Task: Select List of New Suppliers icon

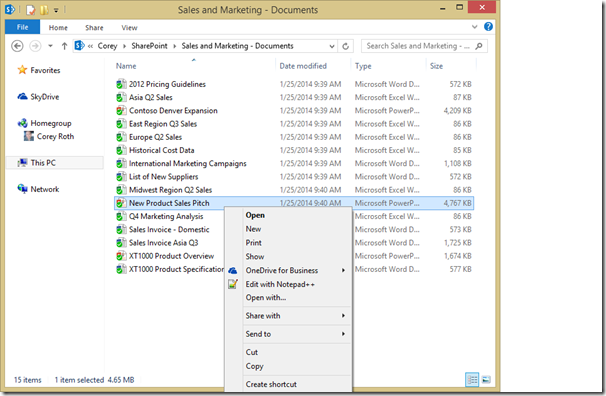Action: (121, 177)
